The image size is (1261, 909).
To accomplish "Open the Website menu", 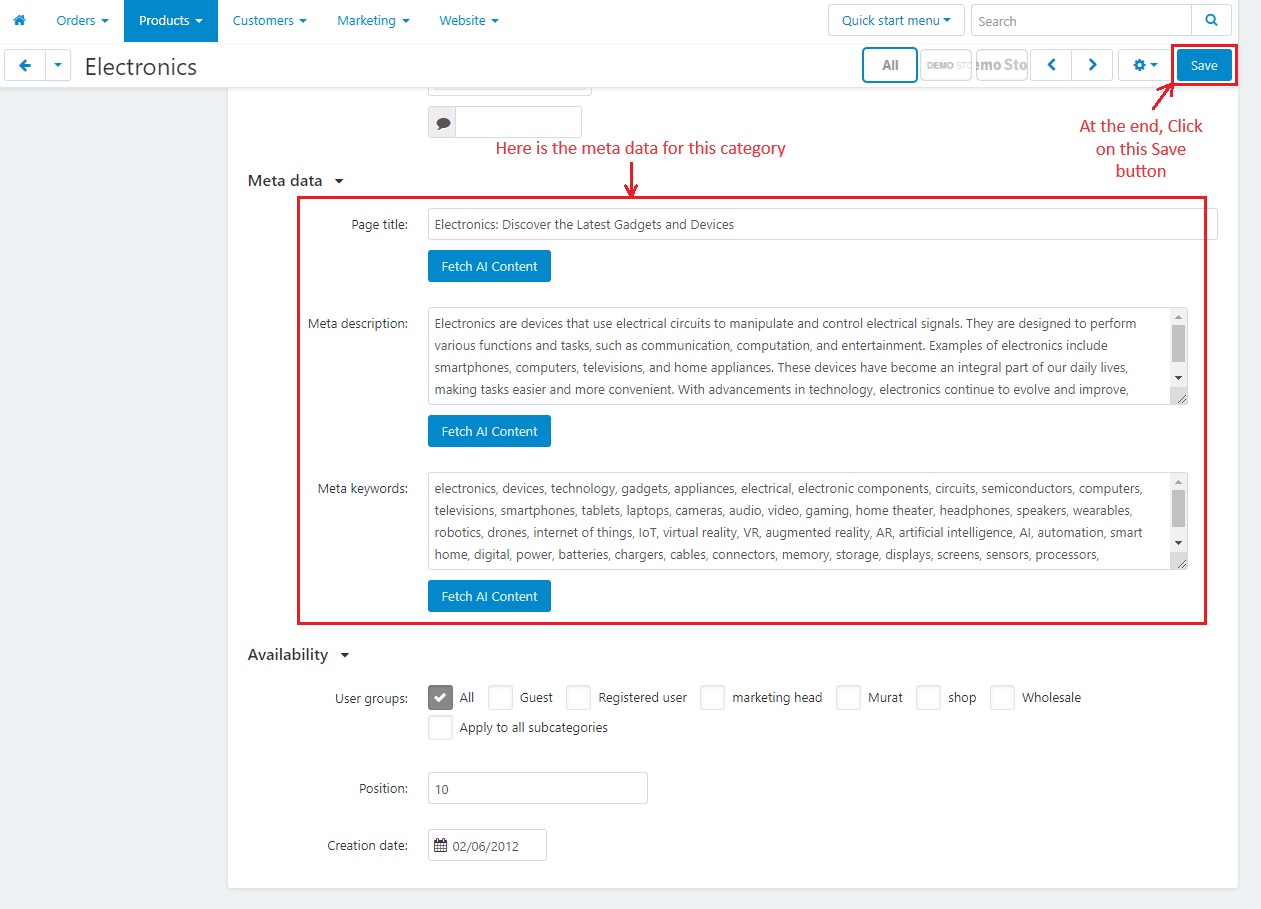I will tap(469, 20).
